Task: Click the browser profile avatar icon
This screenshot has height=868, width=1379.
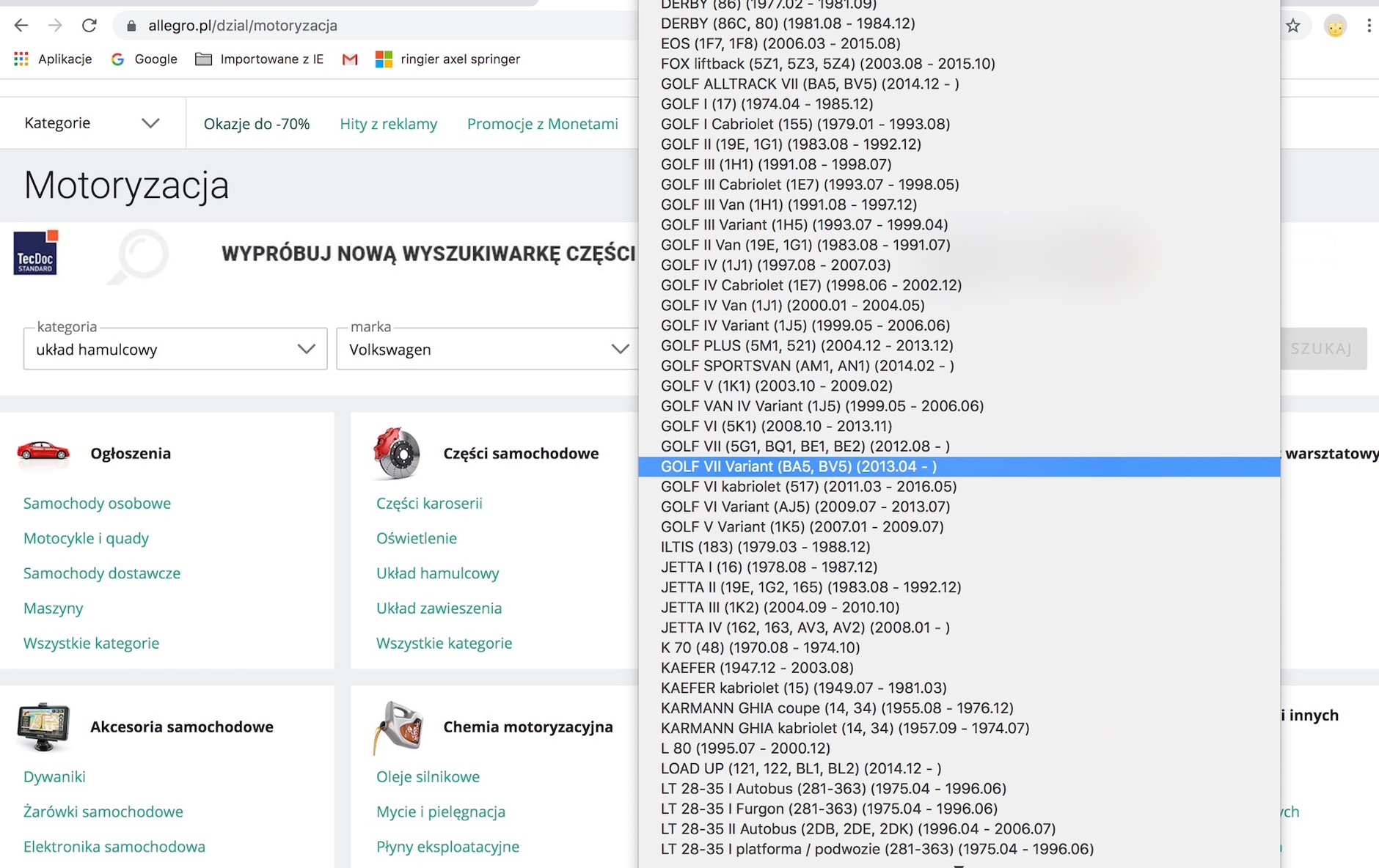Action: coord(1336,26)
